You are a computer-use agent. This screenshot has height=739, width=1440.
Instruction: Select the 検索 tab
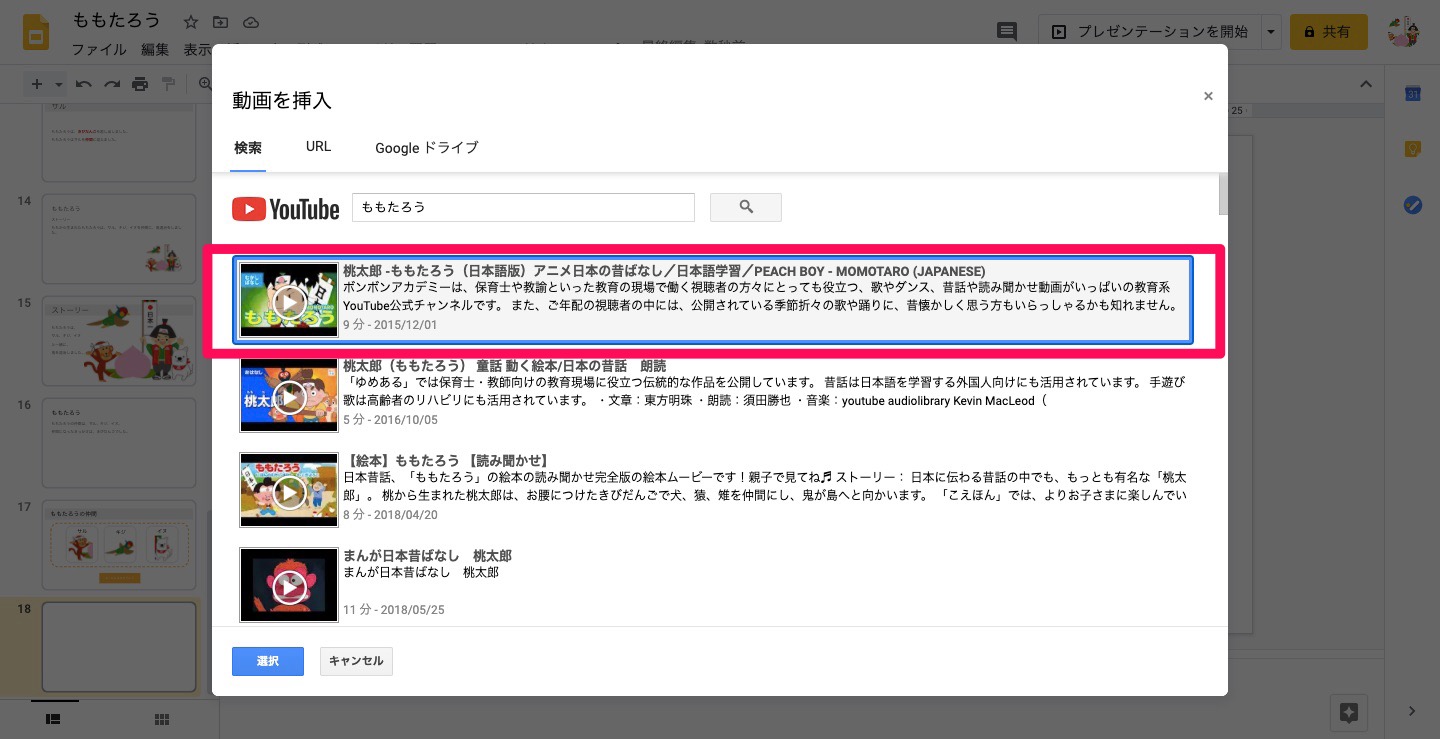248,147
